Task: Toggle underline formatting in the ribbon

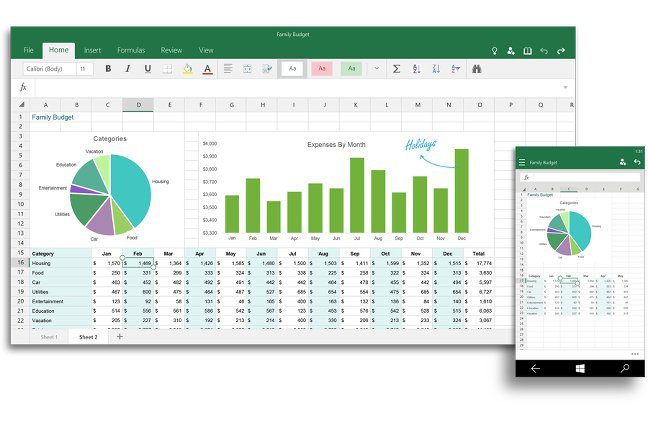Action: point(148,69)
